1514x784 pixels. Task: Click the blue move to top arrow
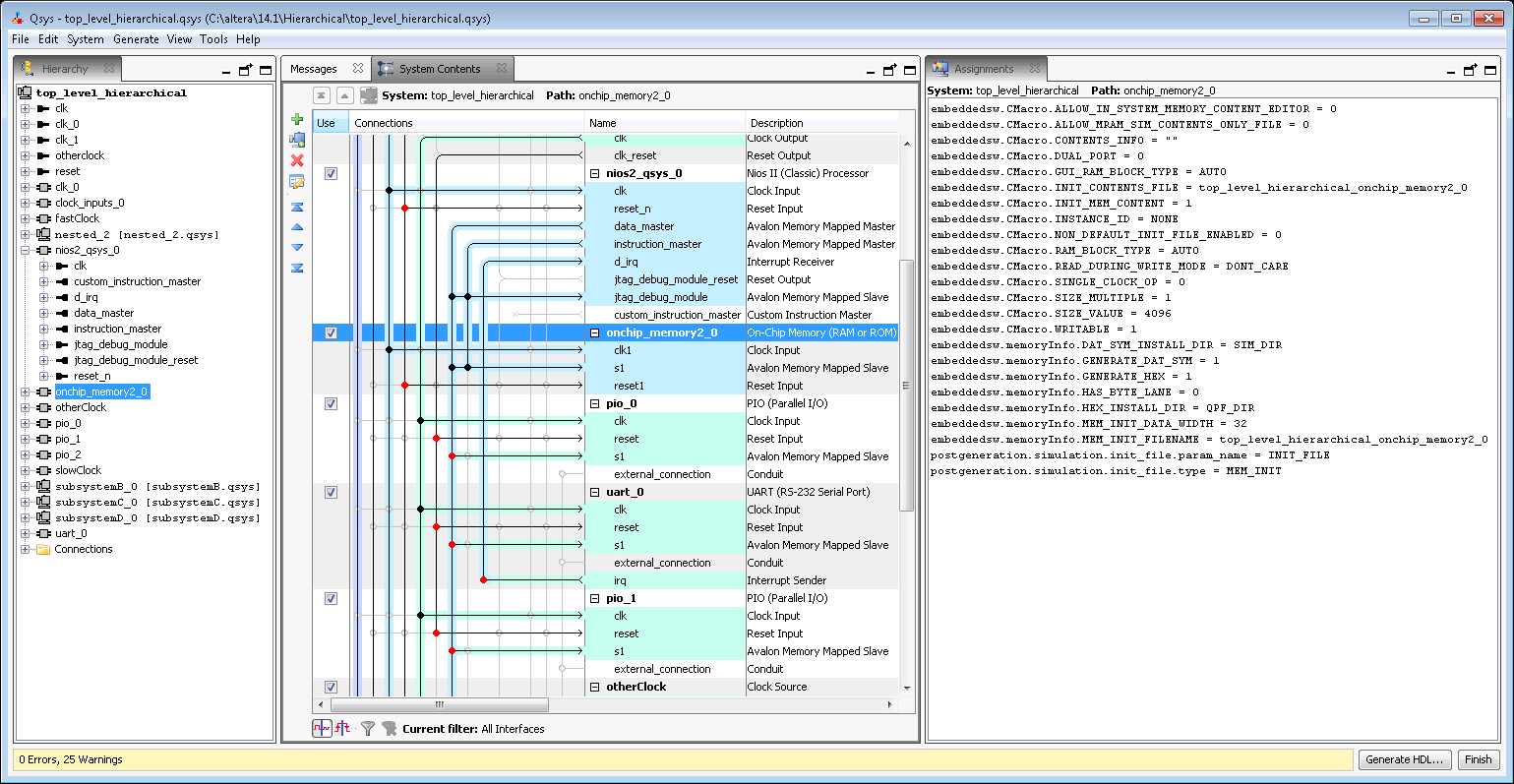pyautogui.click(x=297, y=207)
